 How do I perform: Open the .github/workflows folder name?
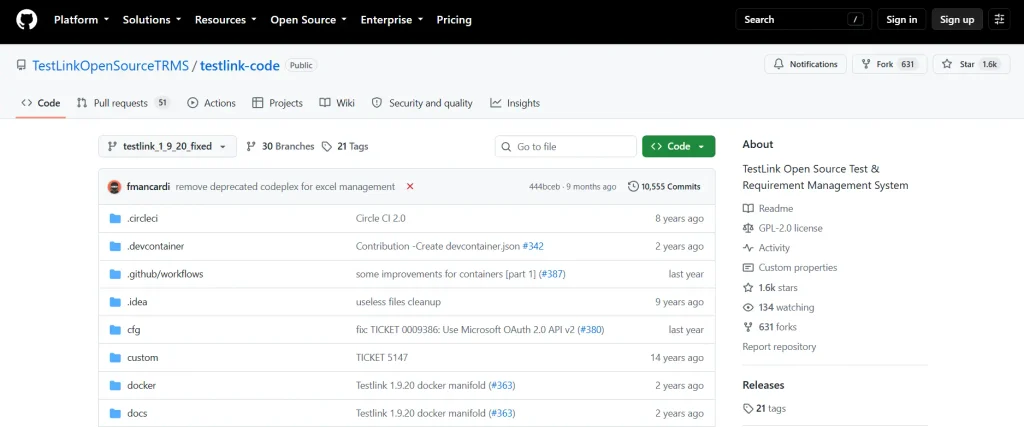(x=165, y=274)
